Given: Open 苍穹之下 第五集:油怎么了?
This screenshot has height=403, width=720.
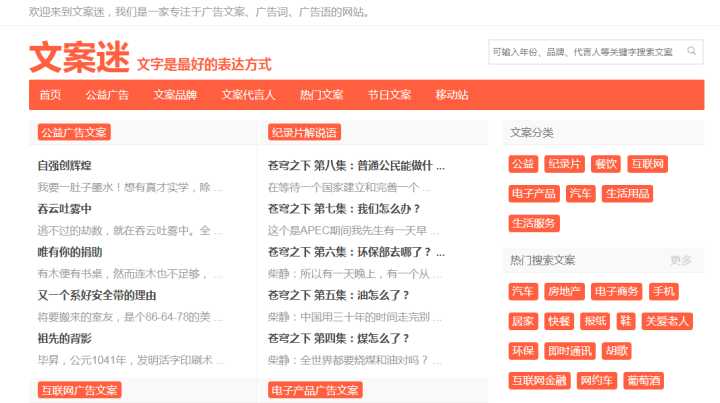Looking at the screenshot, I should coord(338,295).
